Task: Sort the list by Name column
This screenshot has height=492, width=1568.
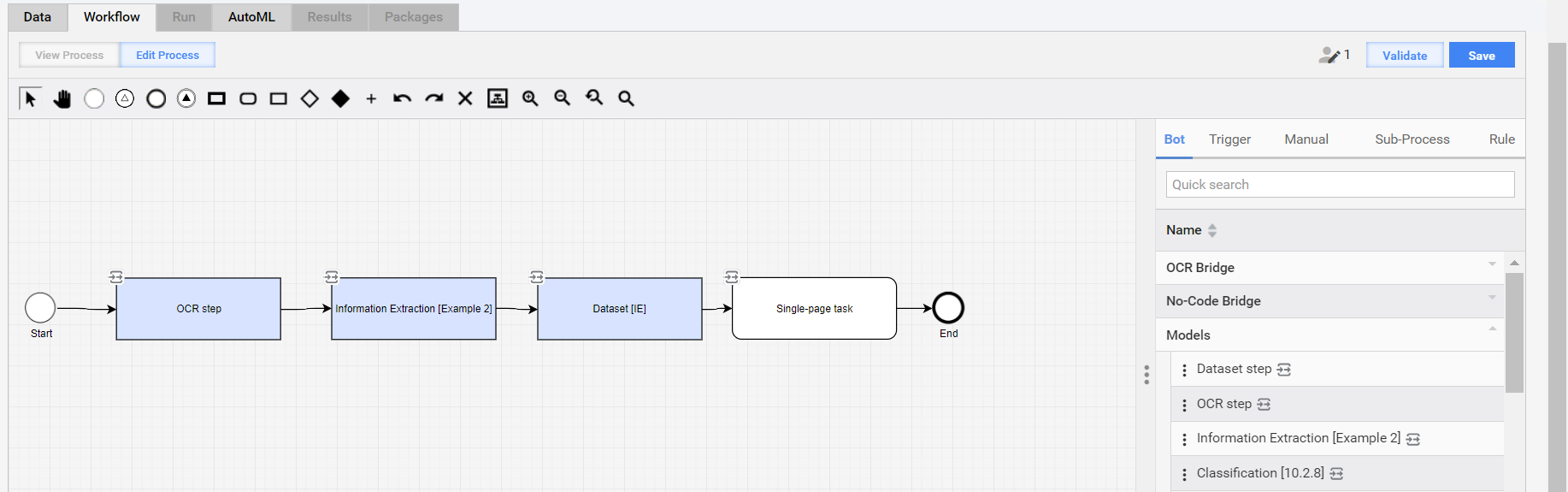Action: click(1211, 230)
